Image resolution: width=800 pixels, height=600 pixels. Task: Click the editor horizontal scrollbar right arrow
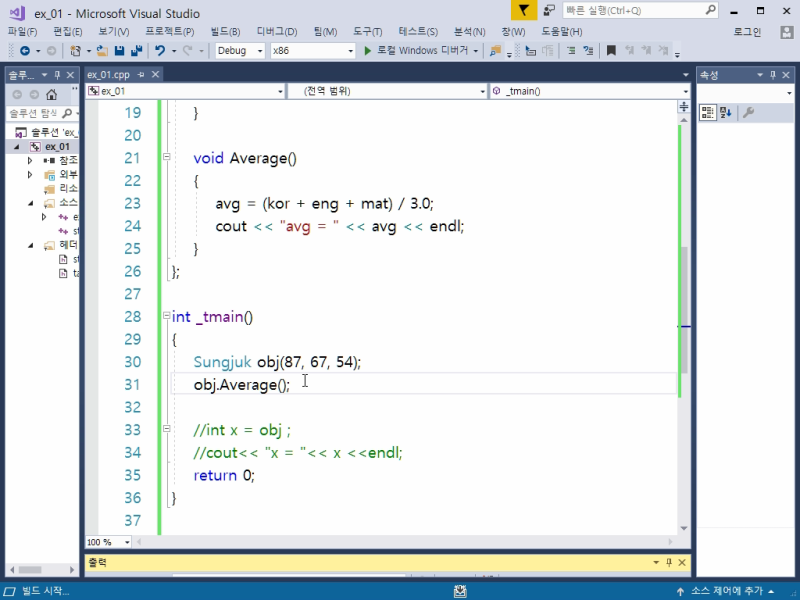point(670,542)
